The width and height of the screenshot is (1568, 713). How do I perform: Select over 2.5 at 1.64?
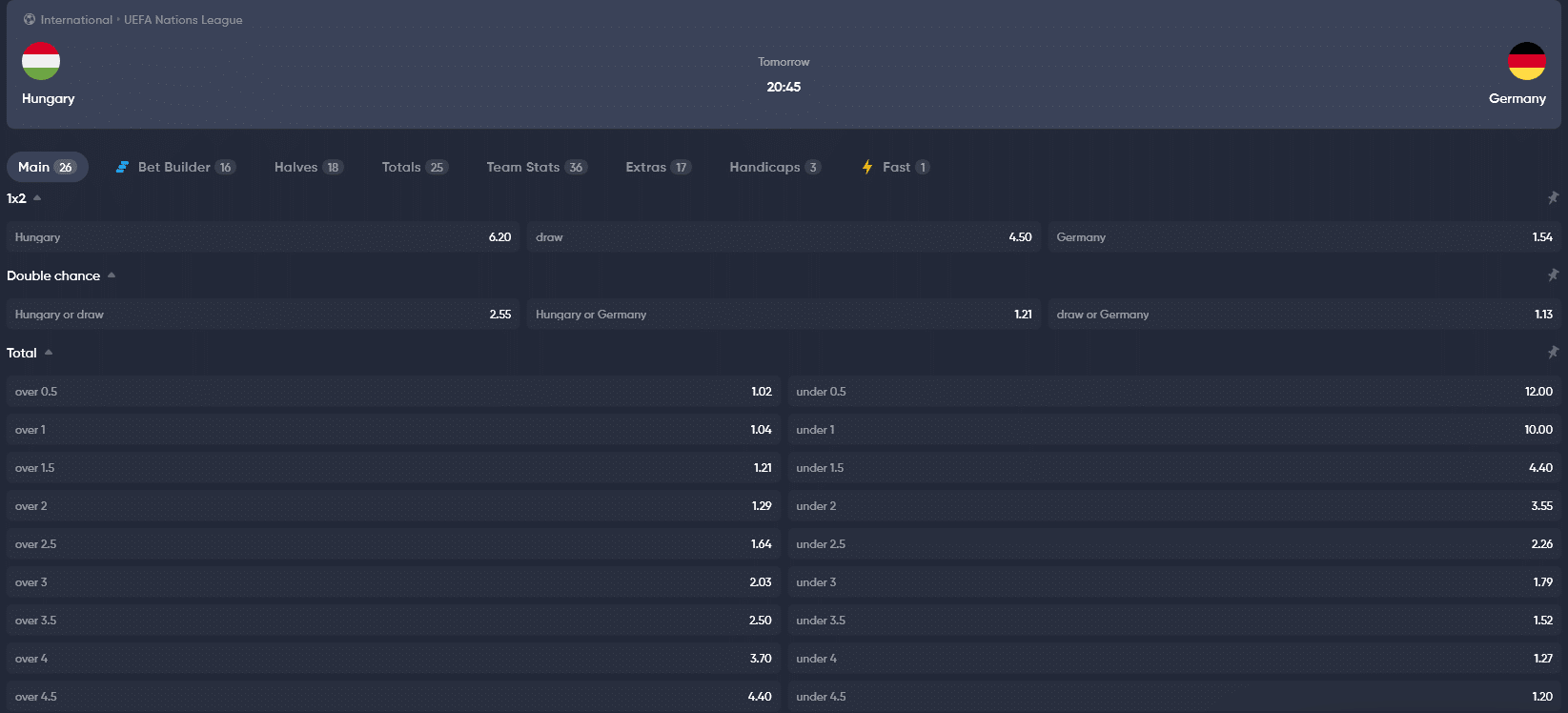pos(393,544)
